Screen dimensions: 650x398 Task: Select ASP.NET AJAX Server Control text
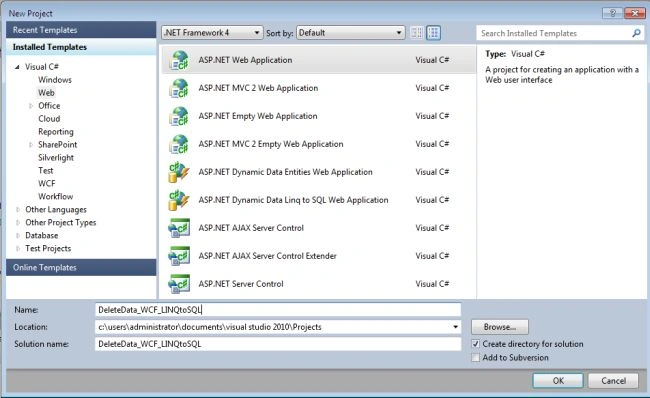coord(251,228)
